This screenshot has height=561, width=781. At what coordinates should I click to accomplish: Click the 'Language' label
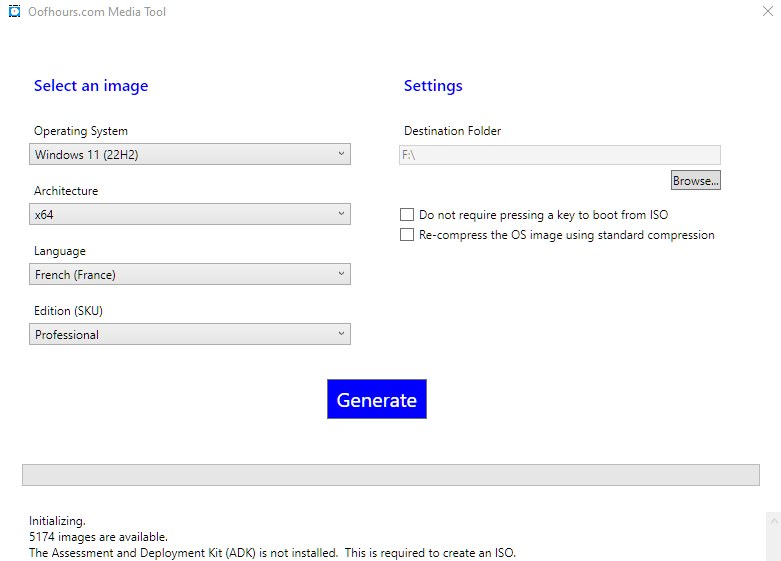coord(60,251)
